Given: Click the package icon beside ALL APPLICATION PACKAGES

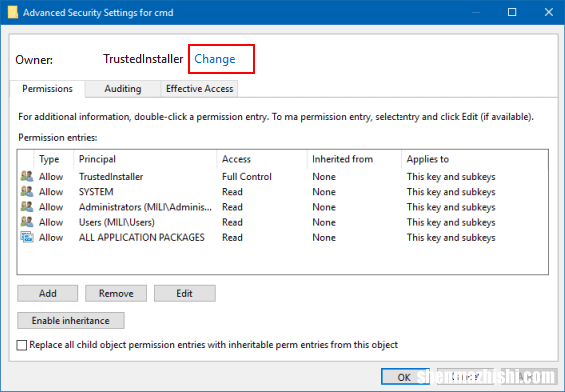Looking at the screenshot, I should (27, 237).
